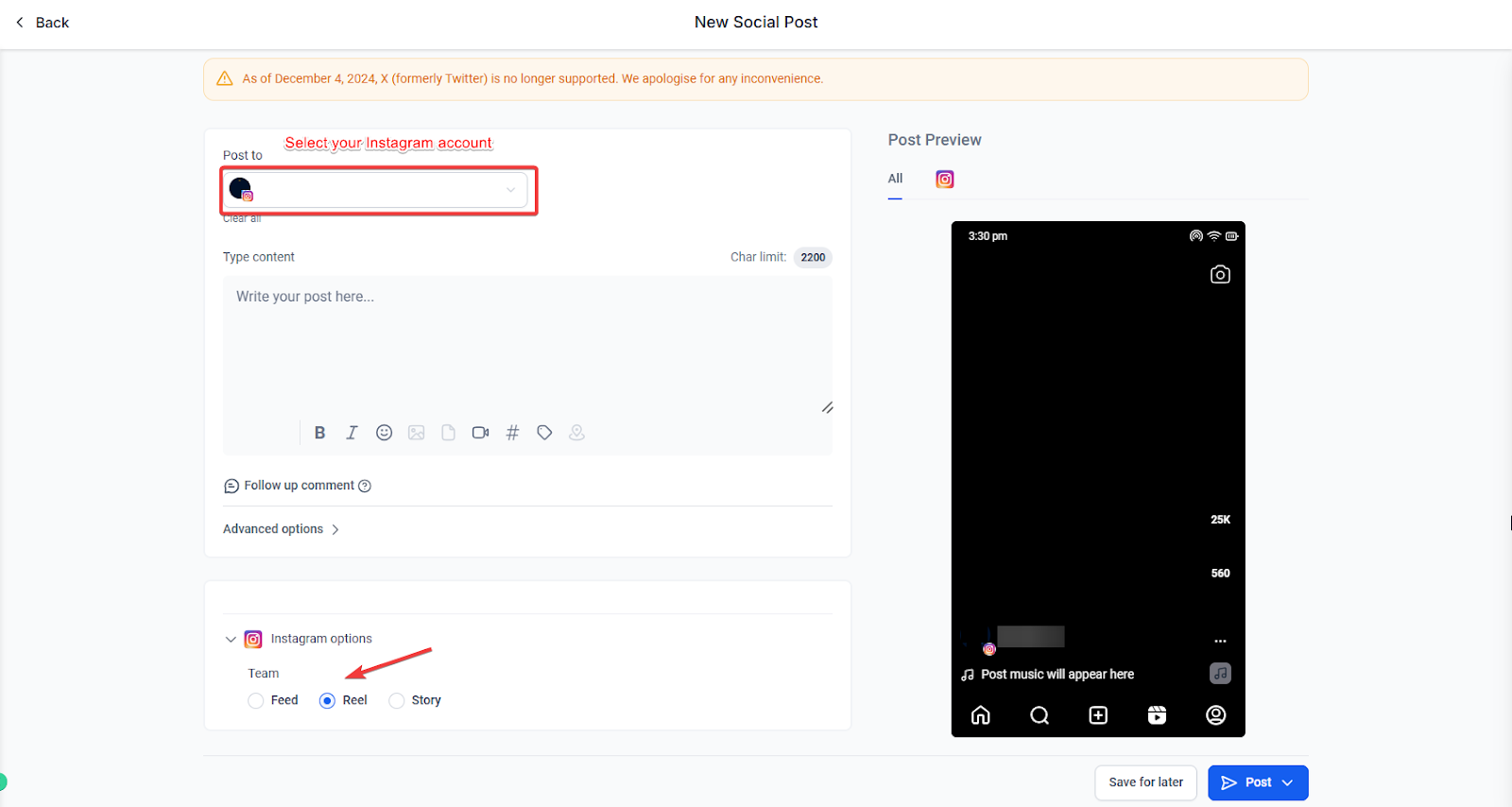Select the Story radio button
Viewport: 1512px width, 807px height.
397,700
